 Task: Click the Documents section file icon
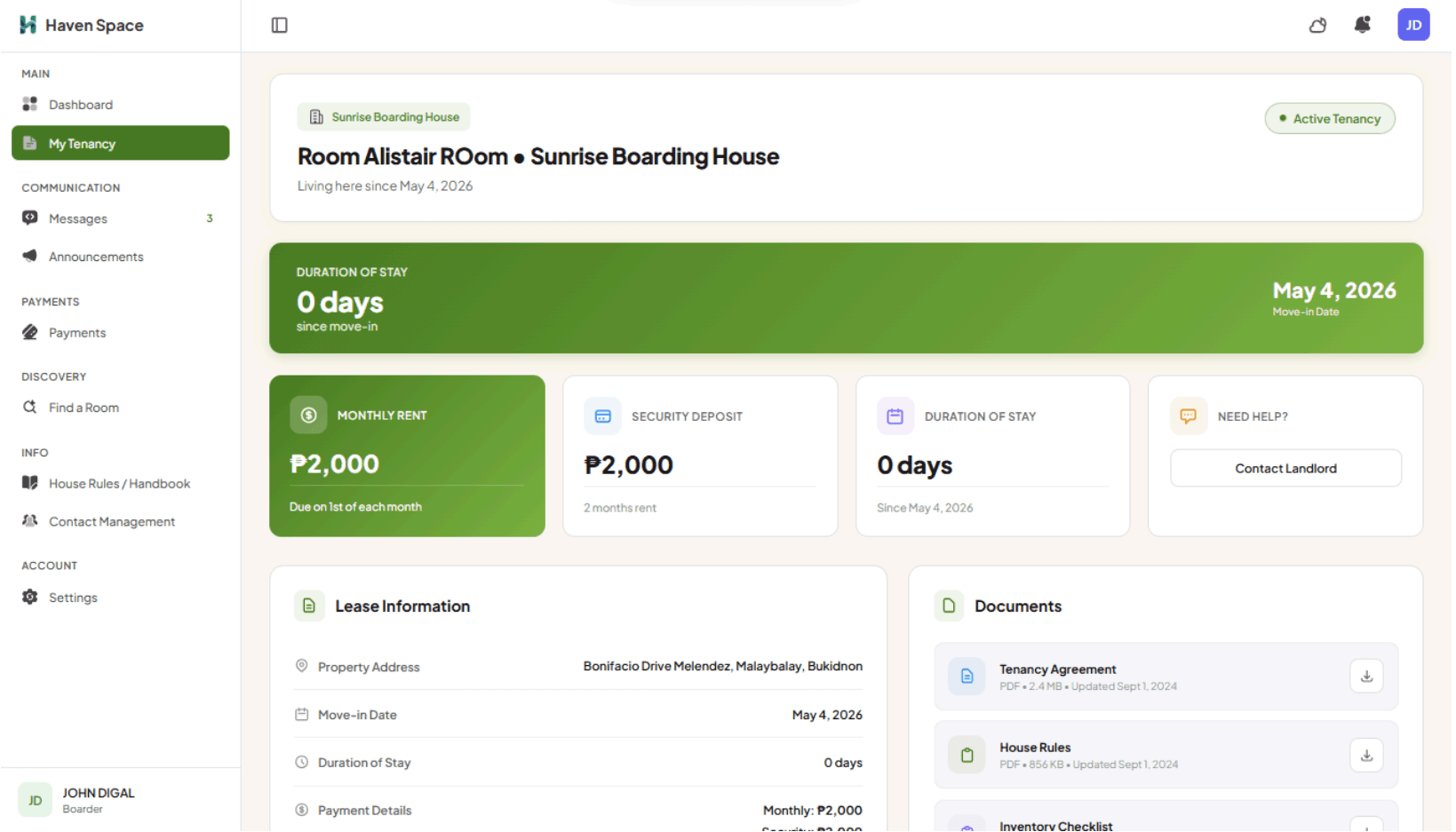click(x=949, y=606)
